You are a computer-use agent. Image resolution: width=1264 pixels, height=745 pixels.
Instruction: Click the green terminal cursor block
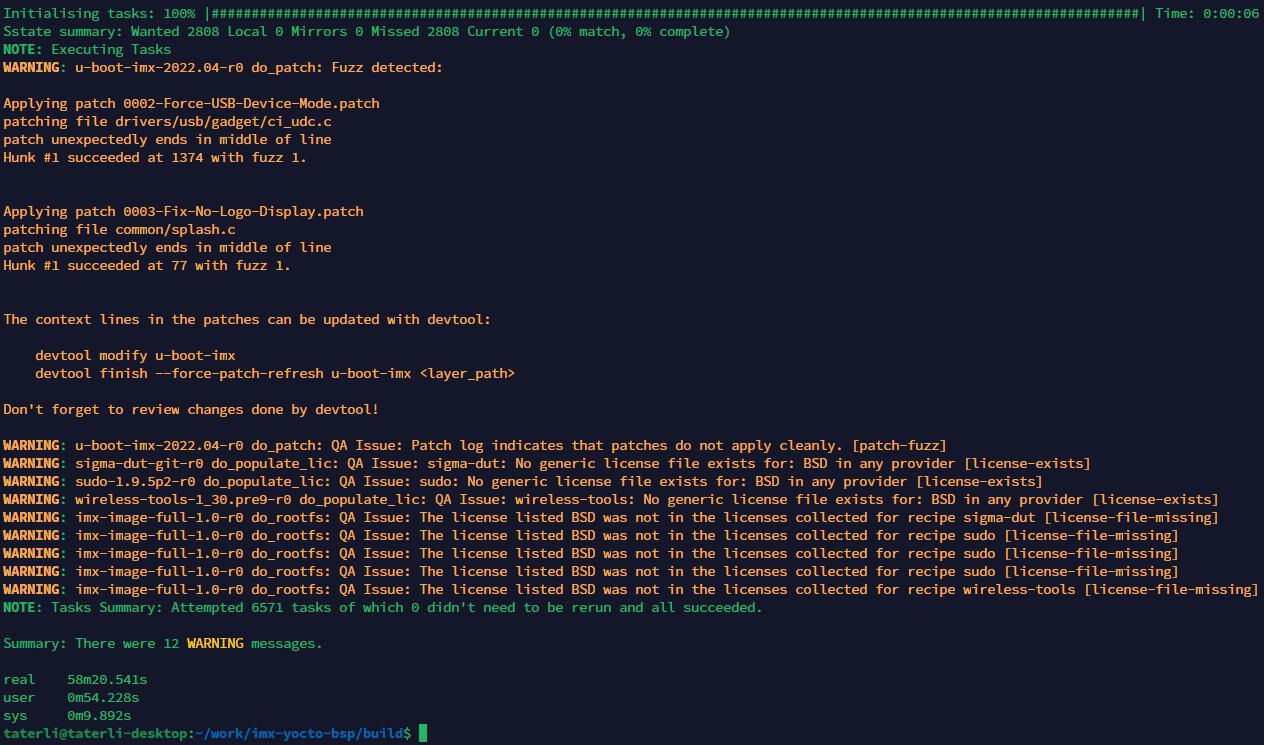423,733
